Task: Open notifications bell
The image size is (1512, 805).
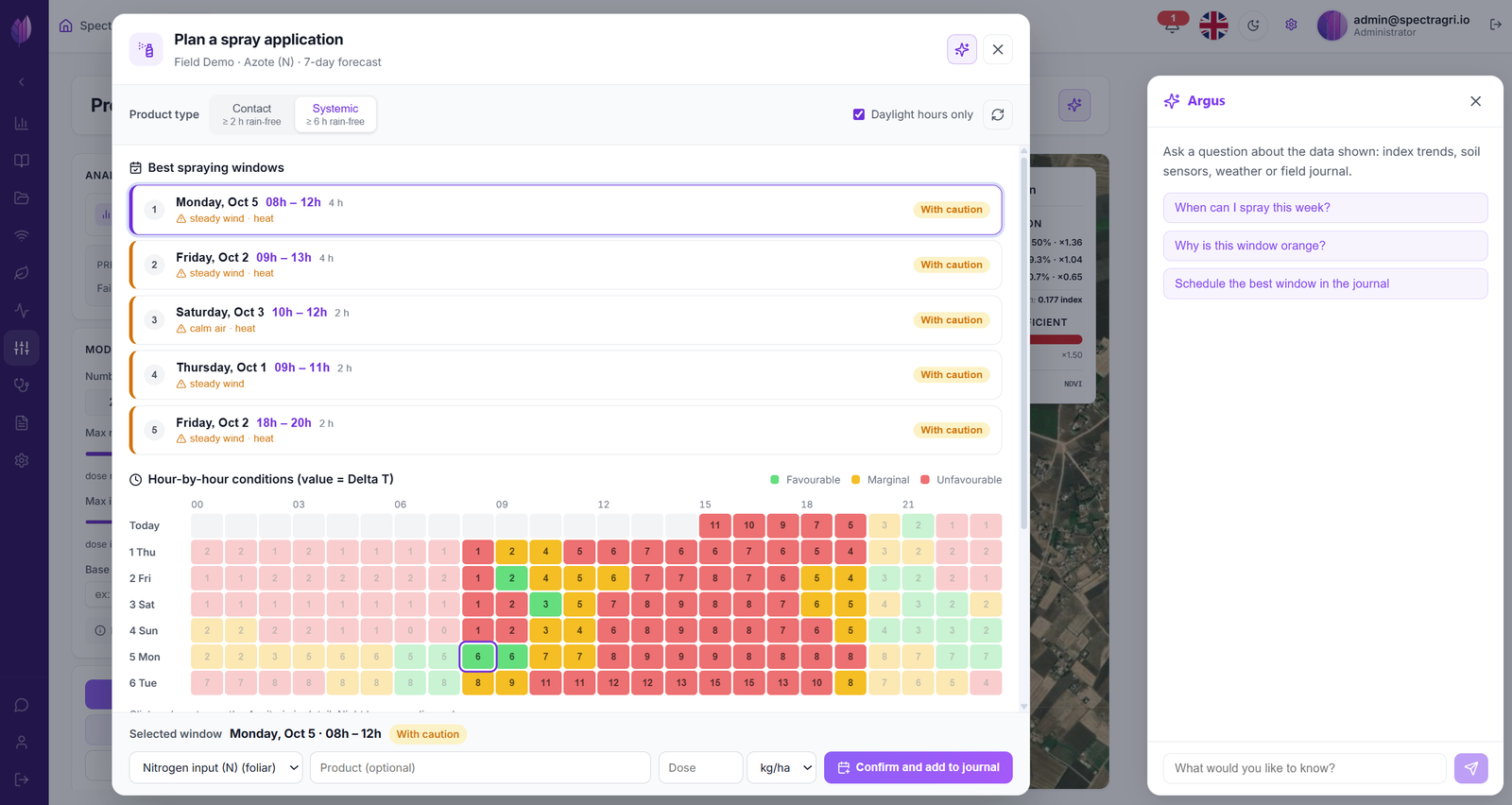Action: [1173, 26]
